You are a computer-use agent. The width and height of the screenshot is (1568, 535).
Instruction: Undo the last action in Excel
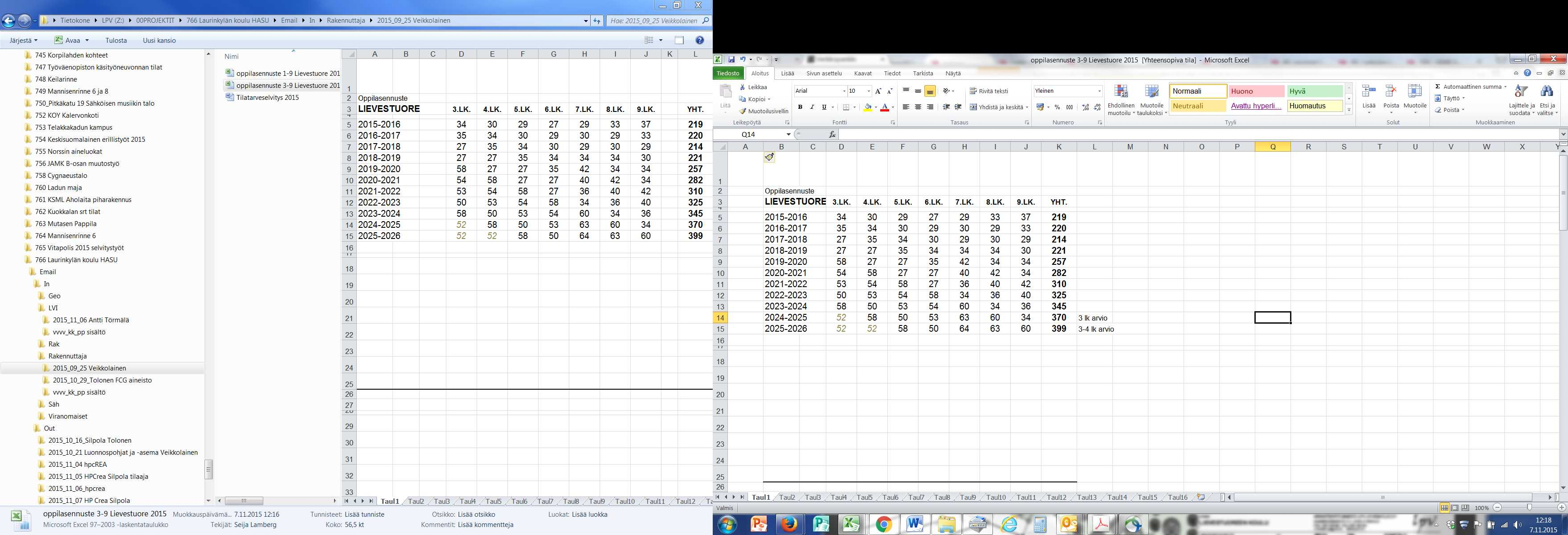(x=743, y=60)
